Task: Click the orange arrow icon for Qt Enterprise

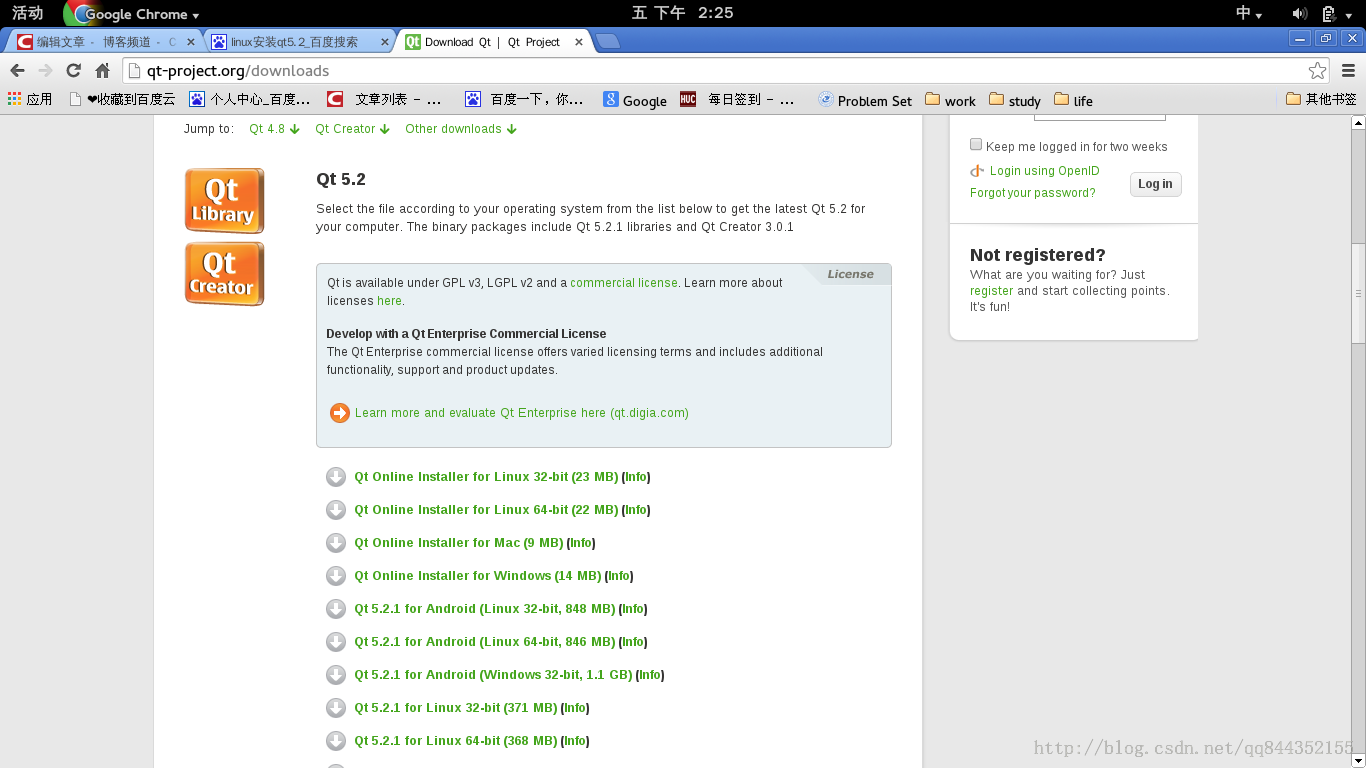Action: [340, 413]
